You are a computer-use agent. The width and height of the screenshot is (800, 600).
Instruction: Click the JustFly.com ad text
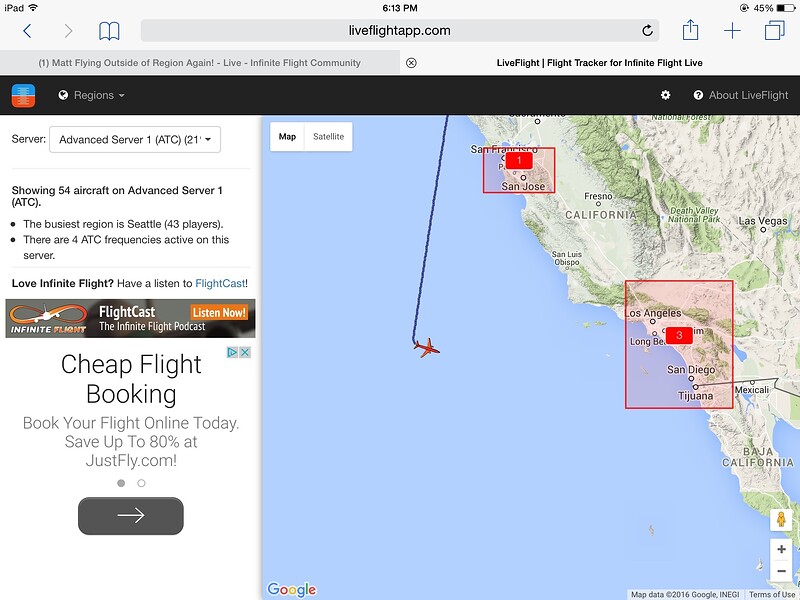[131, 461]
